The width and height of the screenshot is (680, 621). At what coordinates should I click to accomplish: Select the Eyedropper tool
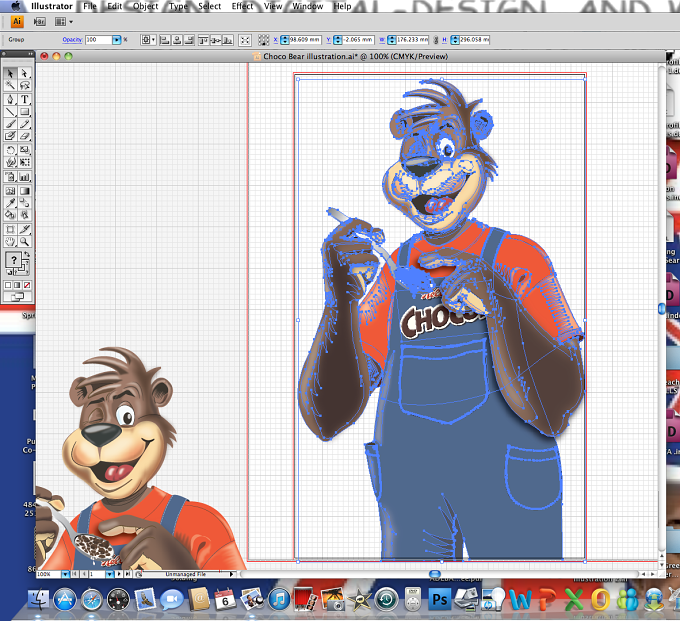coord(10,203)
